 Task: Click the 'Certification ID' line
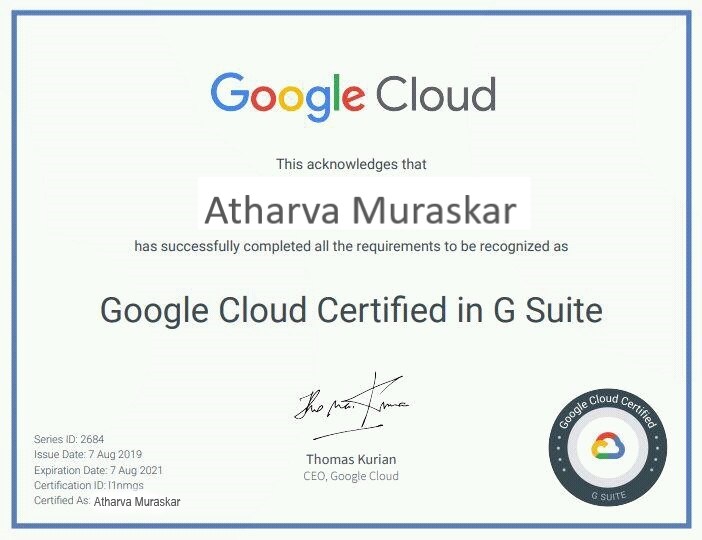[x=89, y=485]
